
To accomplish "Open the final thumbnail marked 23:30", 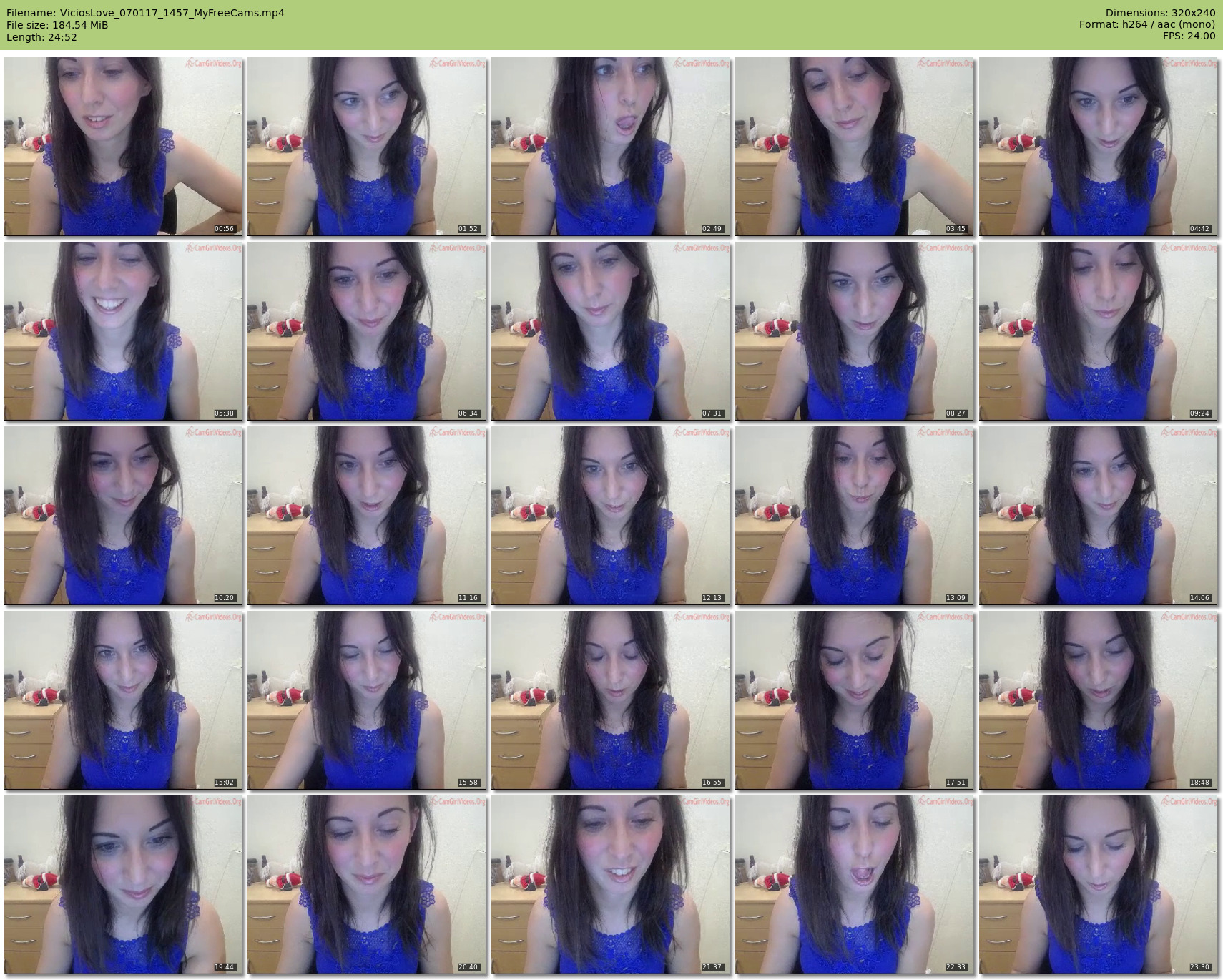I will (x=1098, y=884).
